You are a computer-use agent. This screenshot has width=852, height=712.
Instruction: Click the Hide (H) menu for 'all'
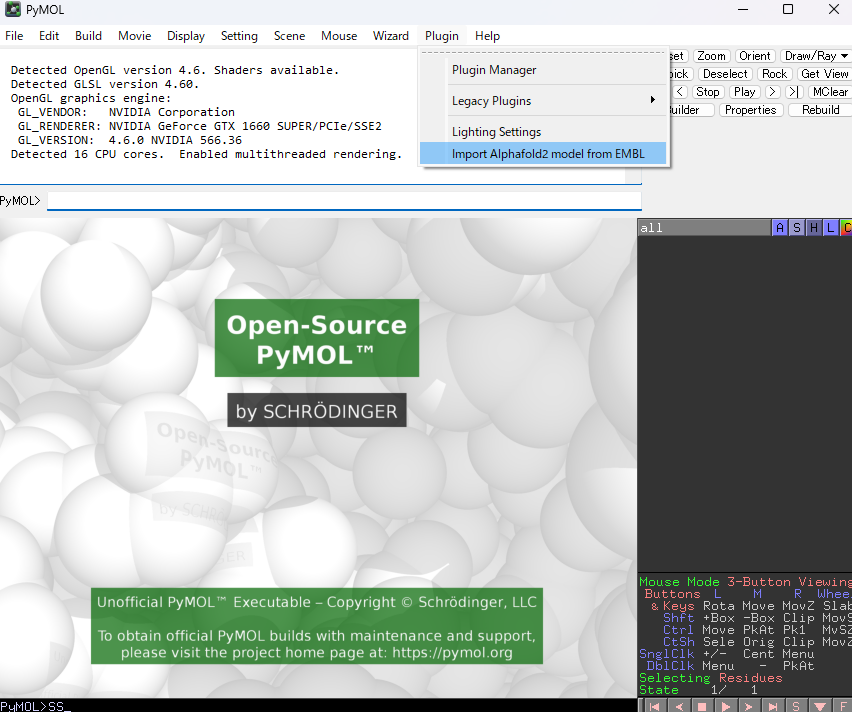click(x=814, y=227)
